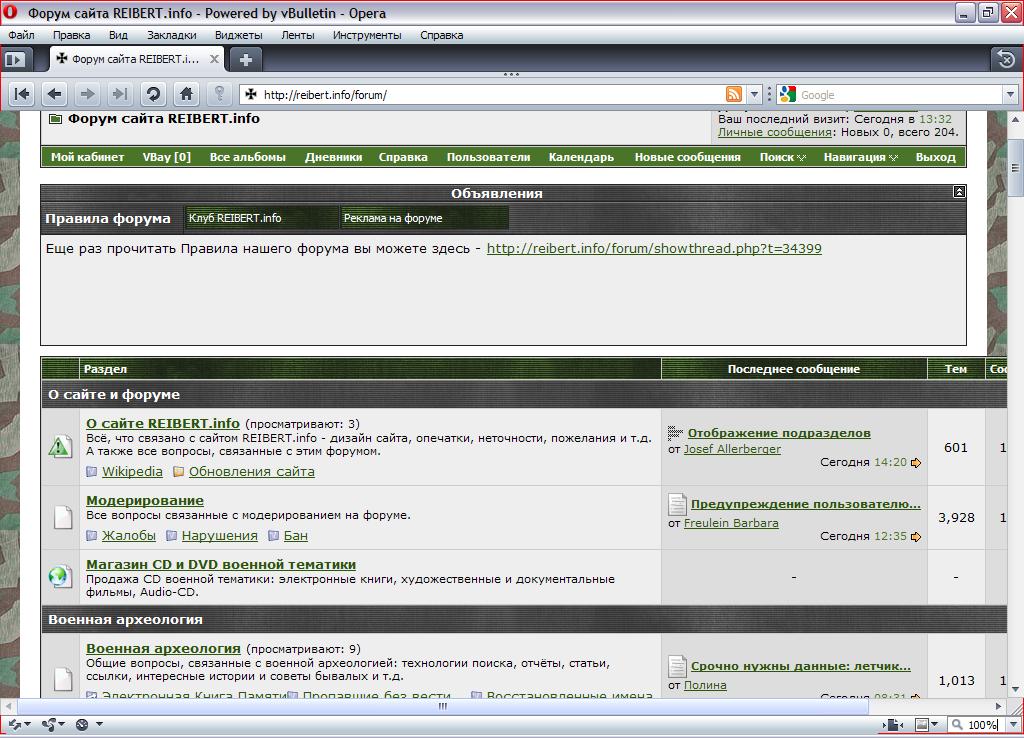Image resolution: width=1024 pixels, height=738 pixels.
Task: Click the key-shaped Wand password button
Action: click(x=219, y=95)
